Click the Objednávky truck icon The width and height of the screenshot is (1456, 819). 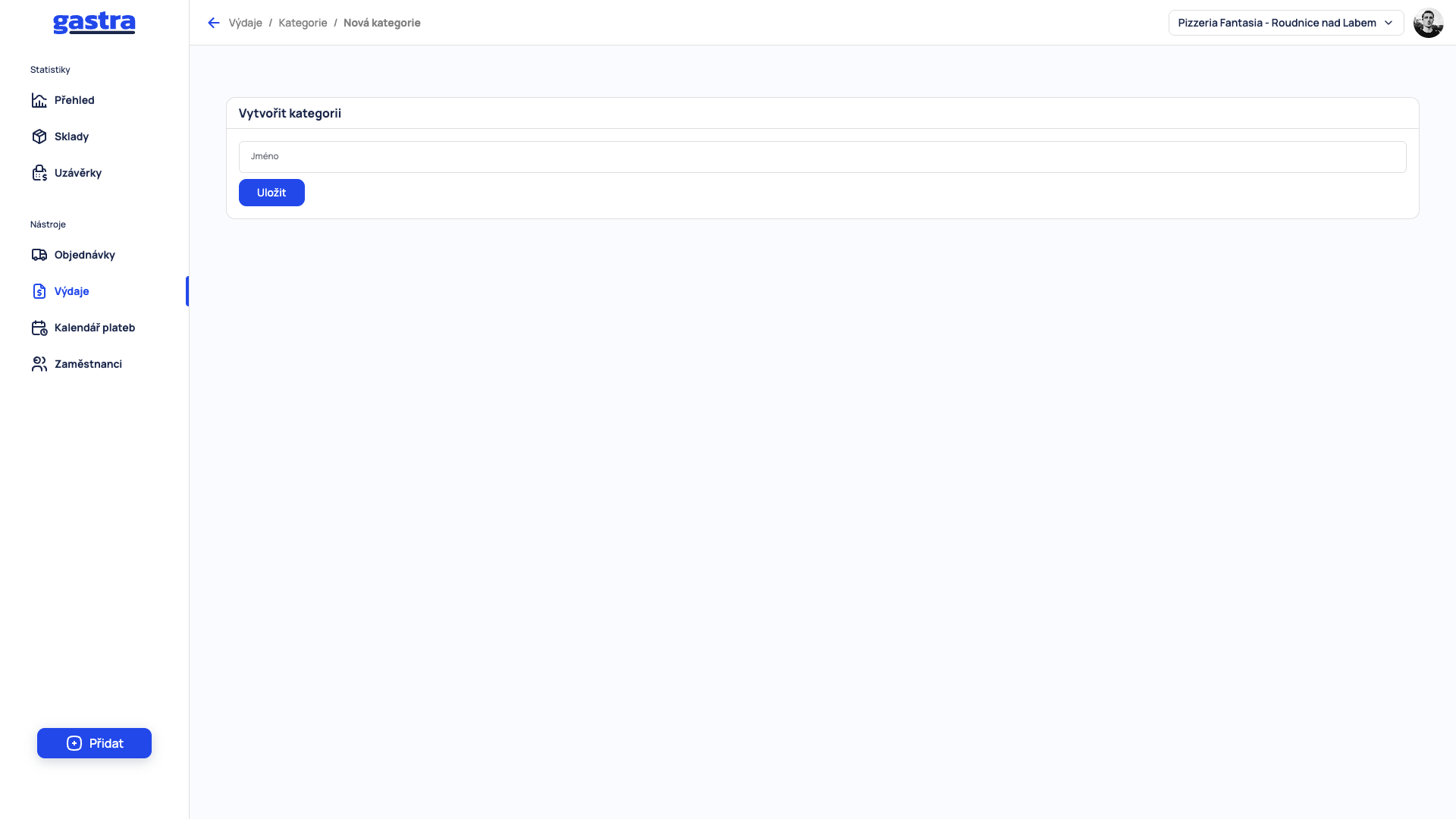point(39,255)
